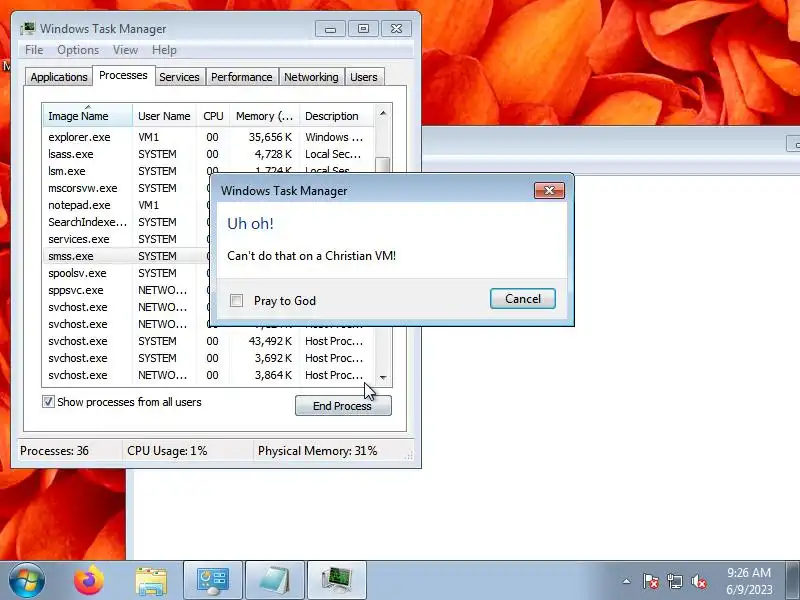Minimize the Windows Task Manager window

pos(330,29)
